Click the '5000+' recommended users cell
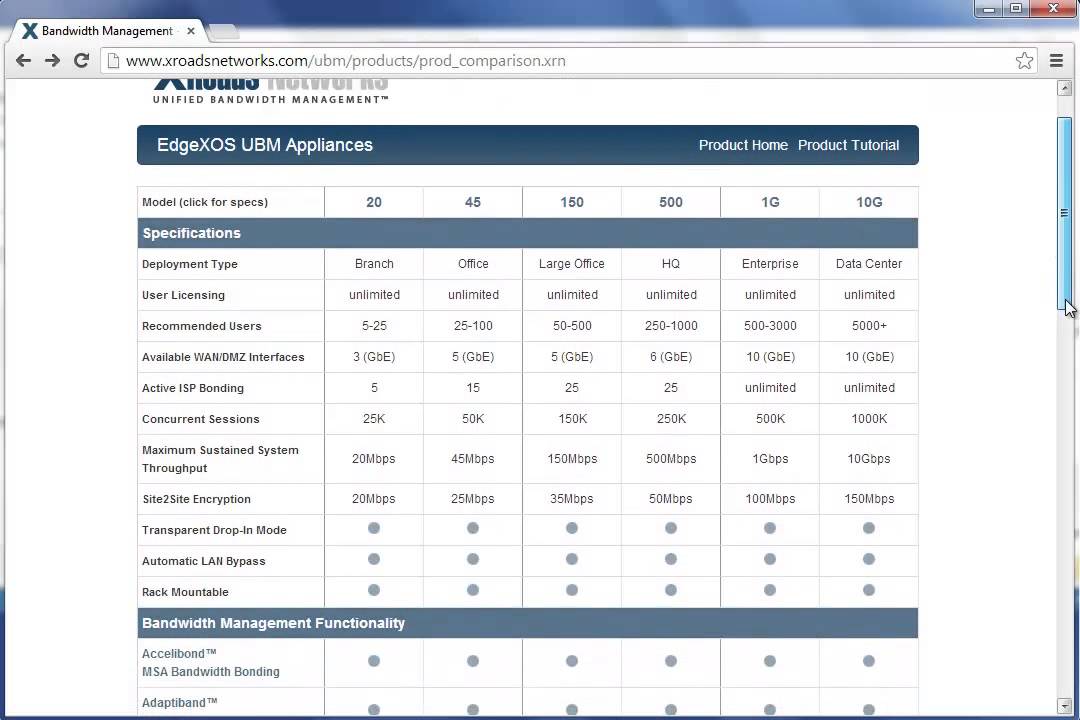The width and height of the screenshot is (1080, 720). (x=869, y=326)
